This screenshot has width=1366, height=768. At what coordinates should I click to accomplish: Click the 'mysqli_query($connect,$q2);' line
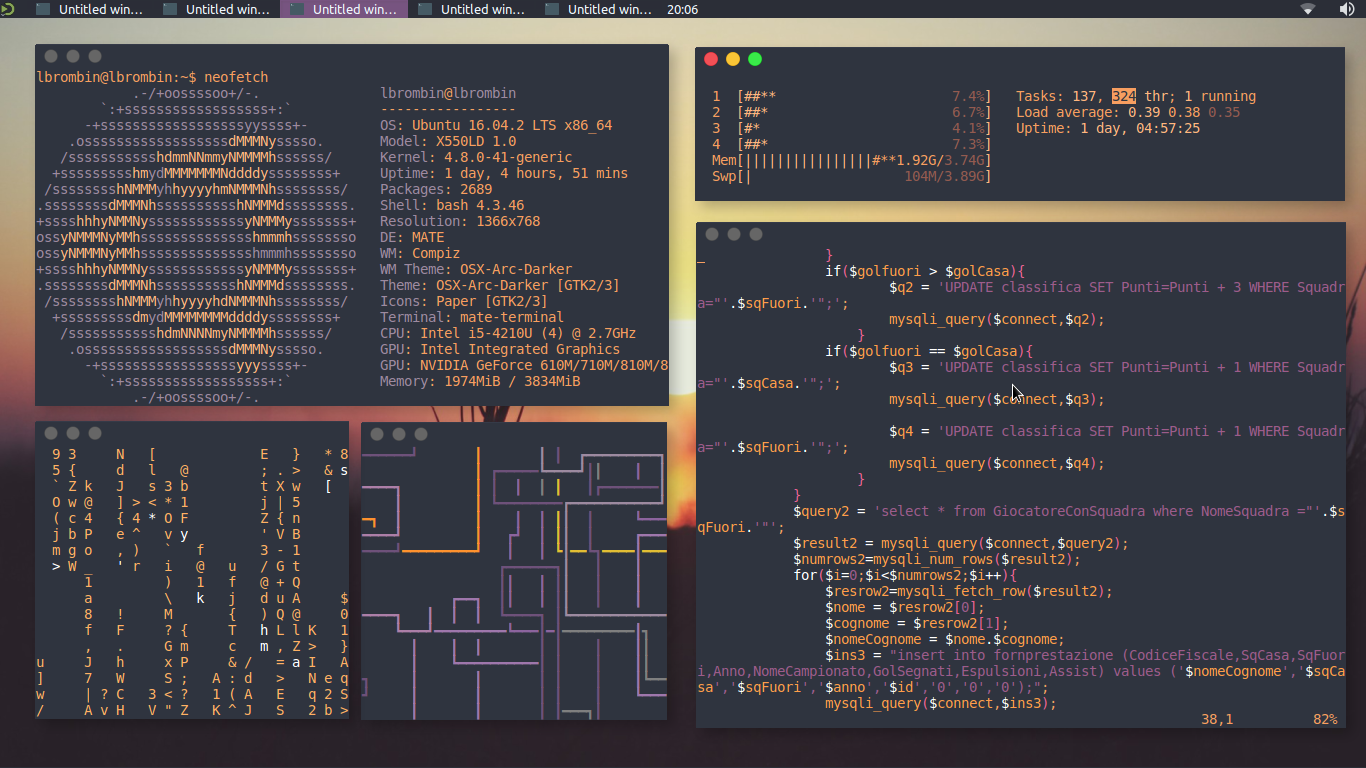(x=997, y=319)
